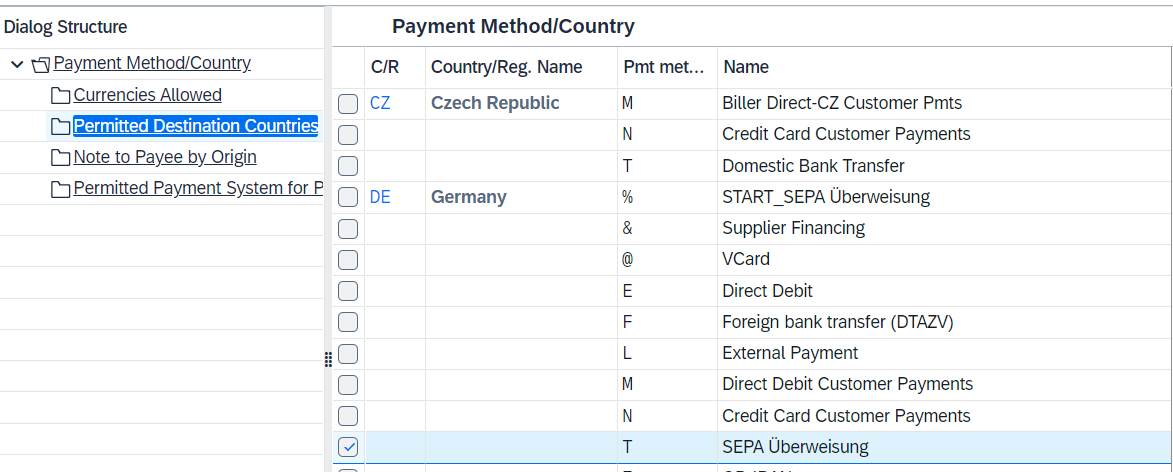
Task: Collapse the Payment Method/Country tree node
Action: (17, 64)
